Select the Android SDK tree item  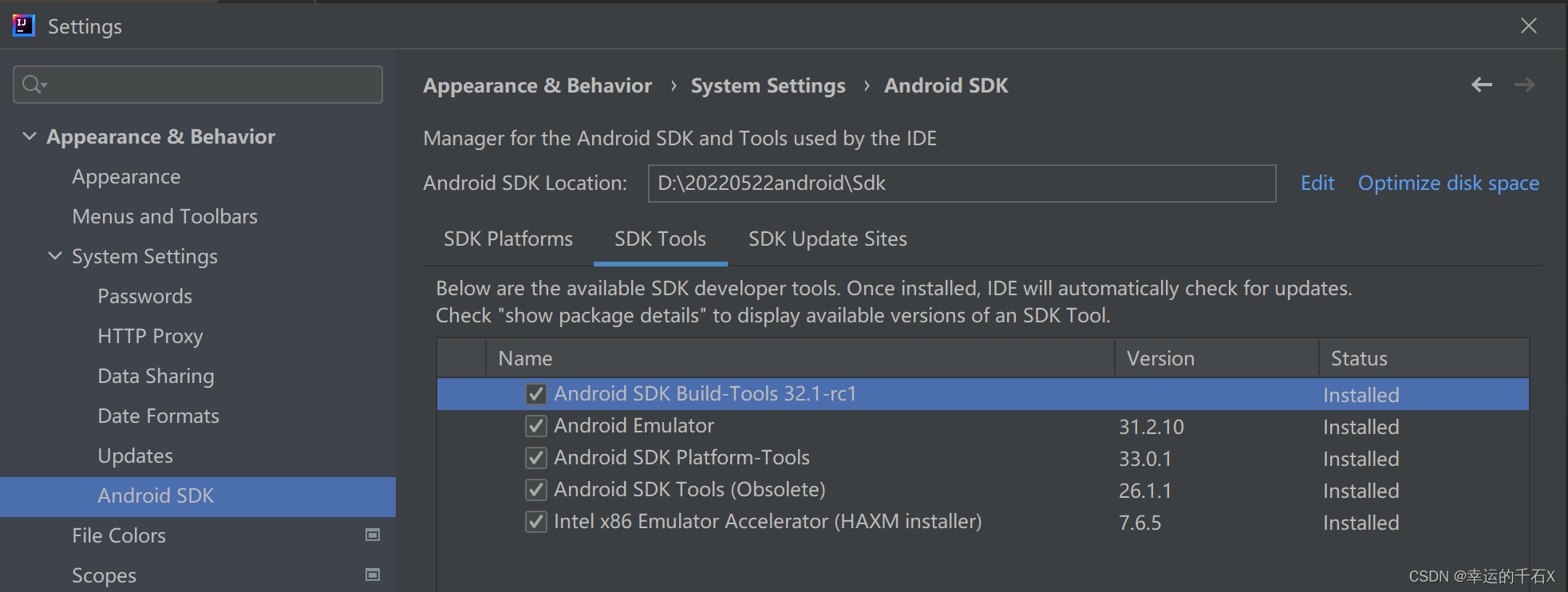[198, 496]
